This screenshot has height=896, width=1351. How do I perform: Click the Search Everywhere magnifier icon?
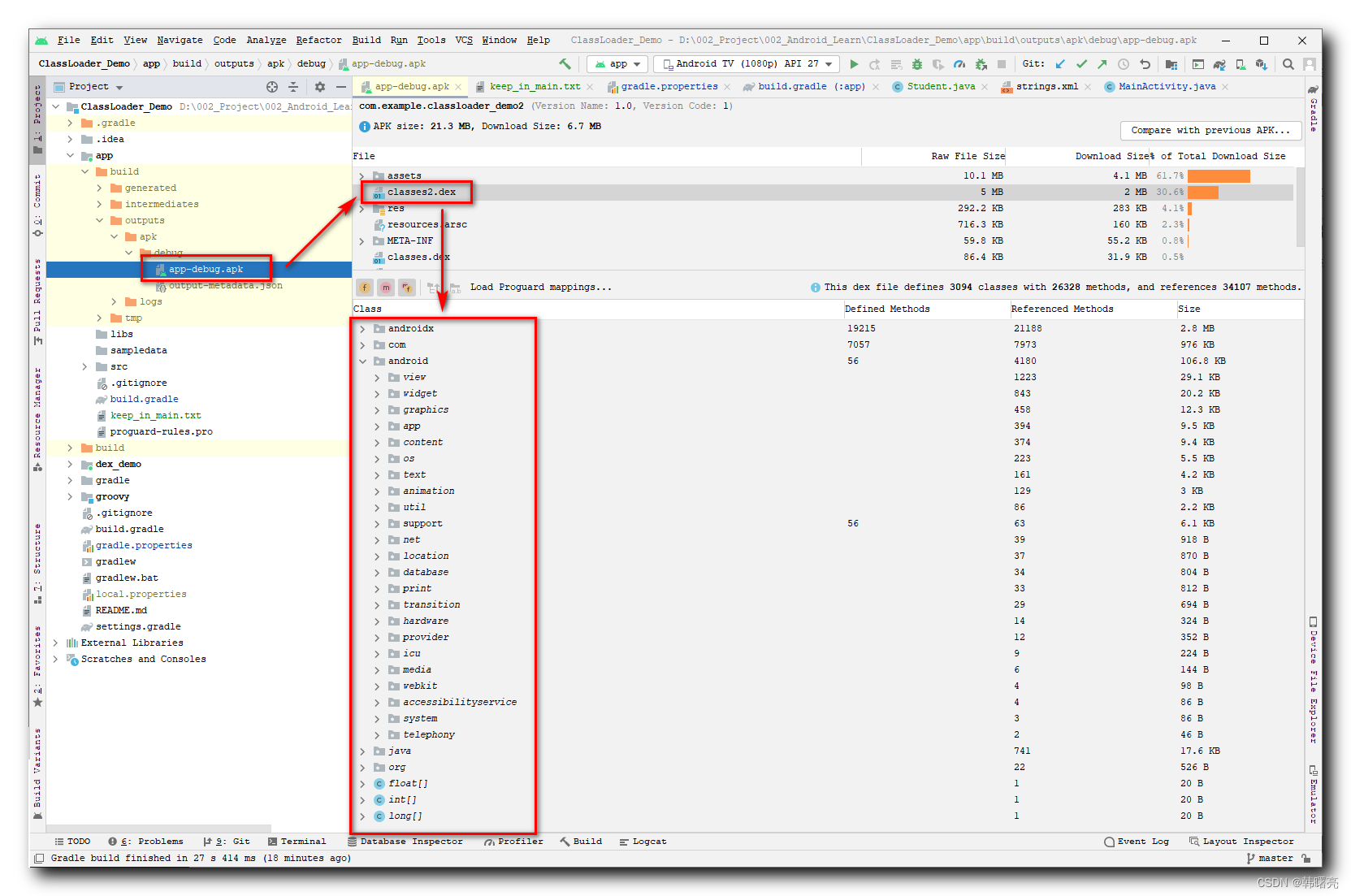1288,63
